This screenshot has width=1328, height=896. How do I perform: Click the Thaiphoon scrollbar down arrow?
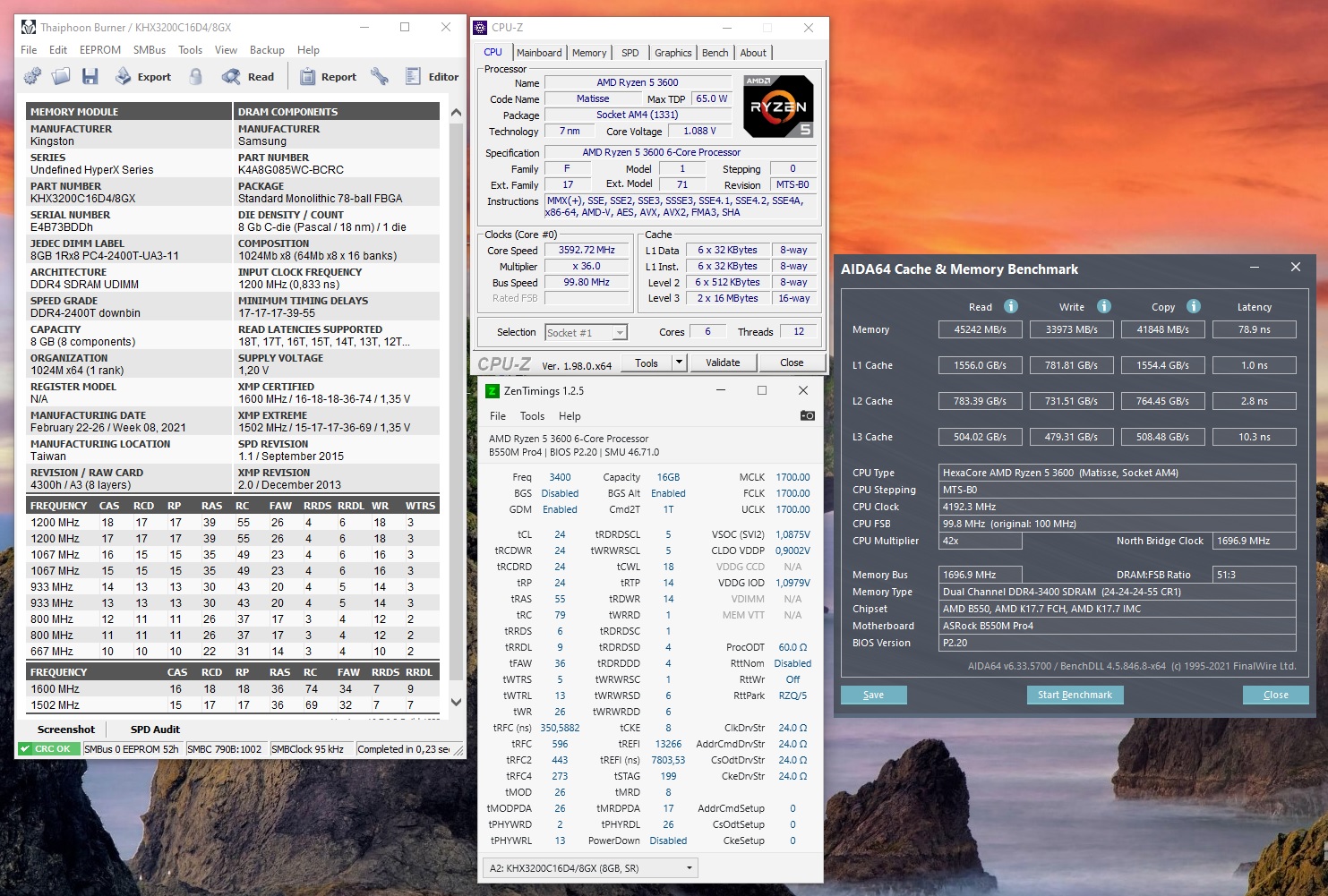pyautogui.click(x=456, y=703)
